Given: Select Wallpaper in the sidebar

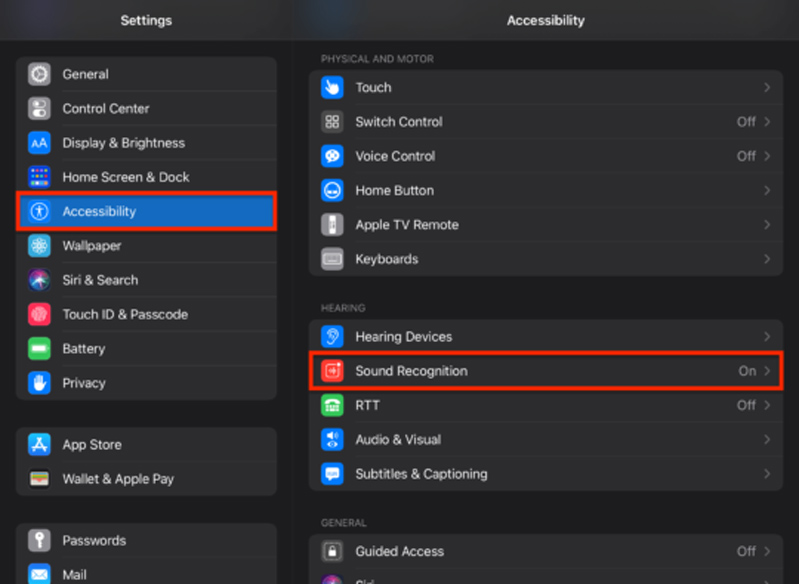Looking at the screenshot, I should [x=146, y=246].
